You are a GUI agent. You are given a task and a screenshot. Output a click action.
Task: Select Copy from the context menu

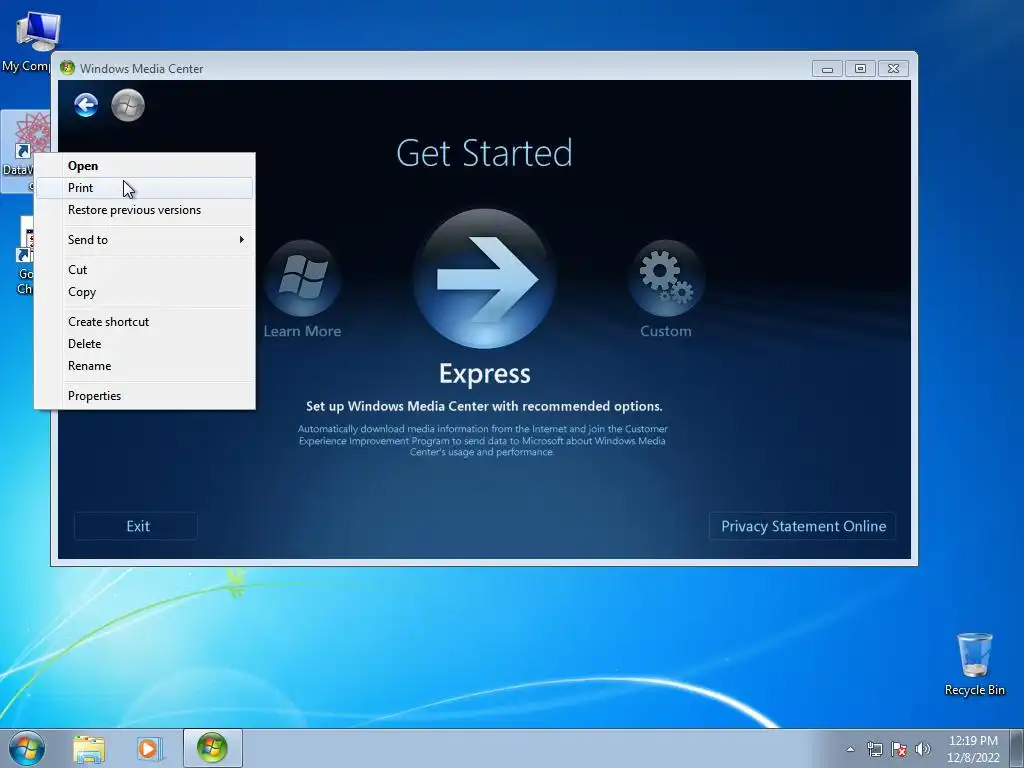pyautogui.click(x=145, y=292)
